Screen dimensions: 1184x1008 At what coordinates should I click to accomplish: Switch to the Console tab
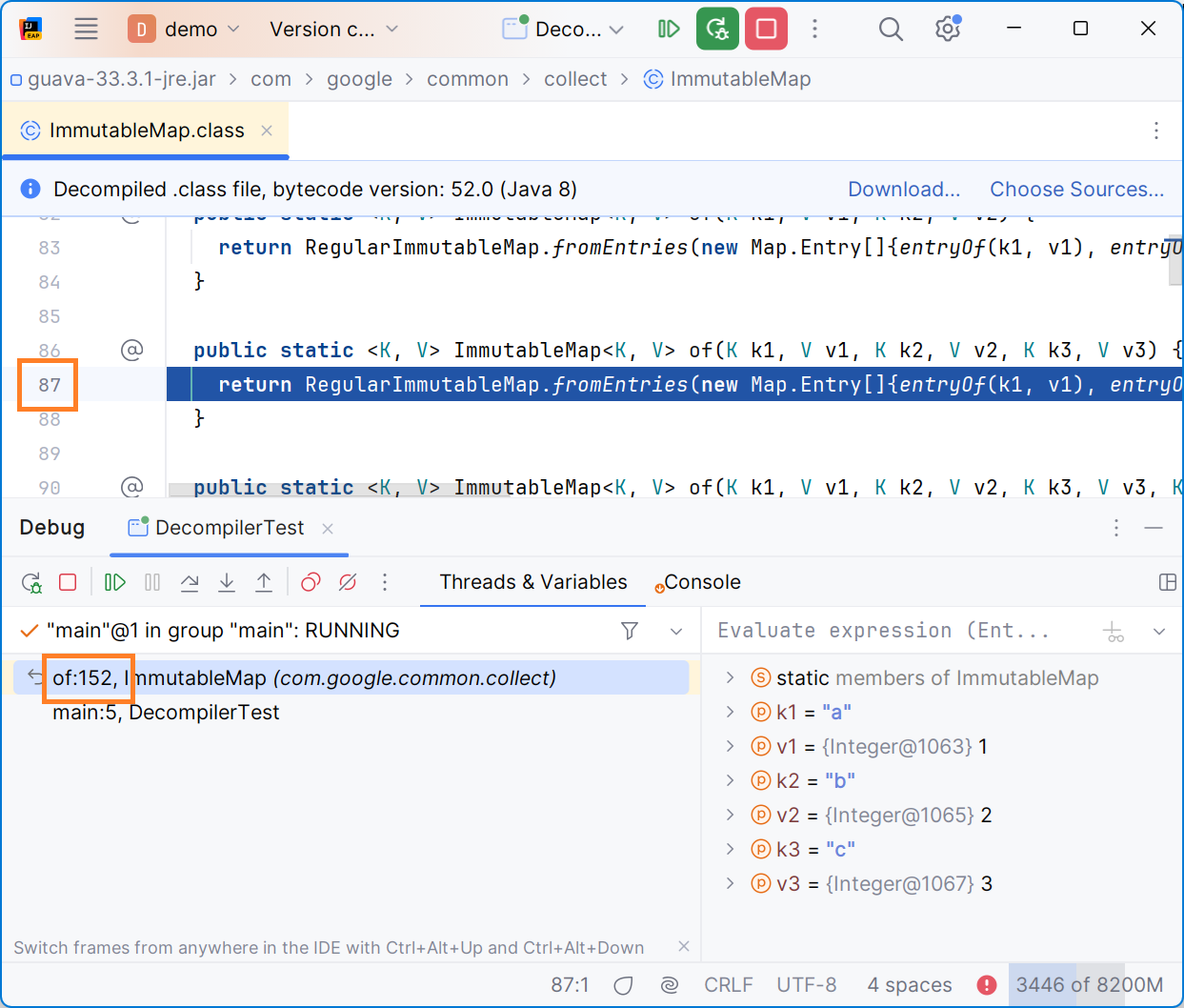click(698, 582)
